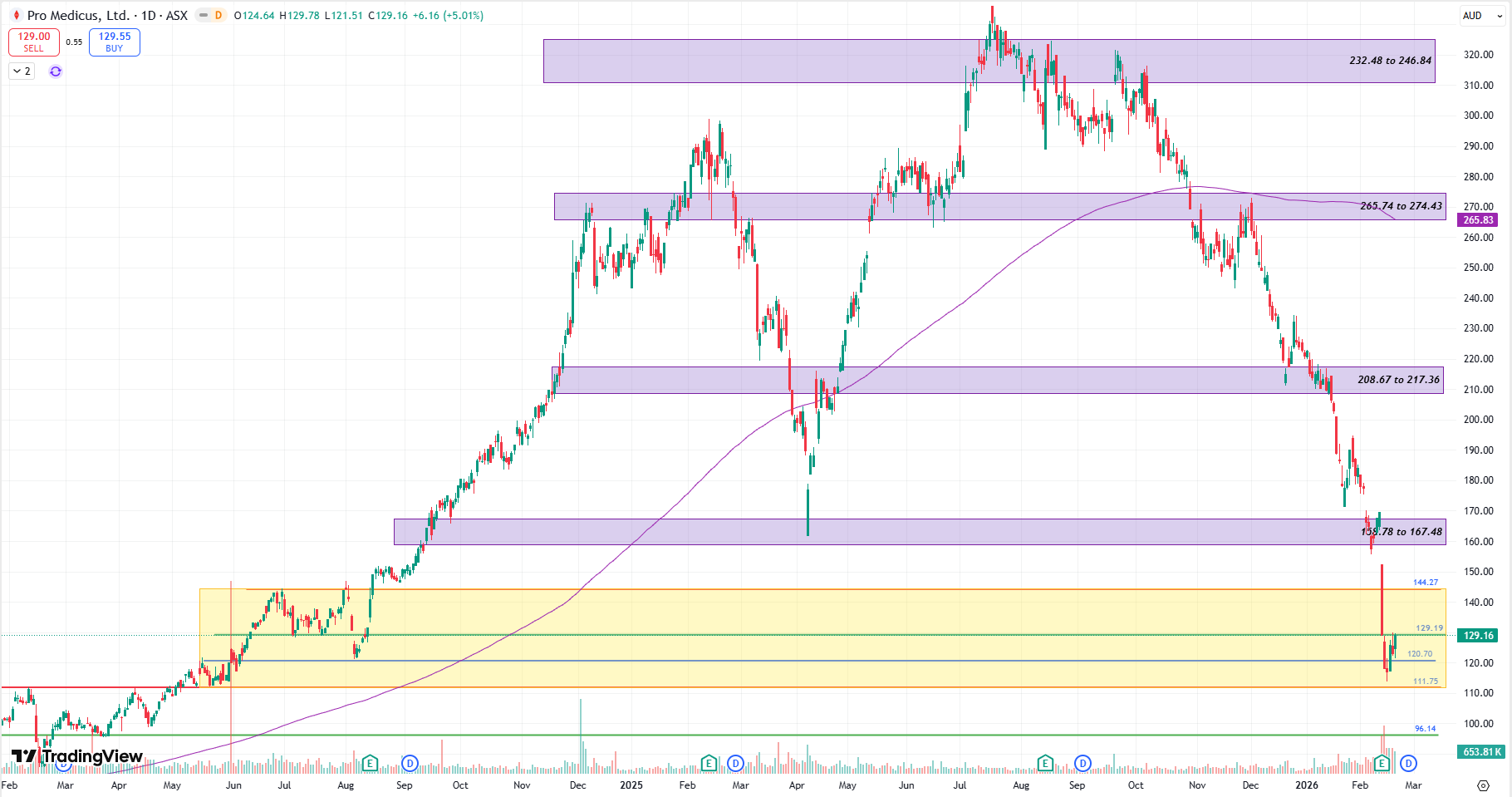Click the earnings E marker near Feb 2026
Viewport: 1512px width, 797px height.
click(1382, 763)
